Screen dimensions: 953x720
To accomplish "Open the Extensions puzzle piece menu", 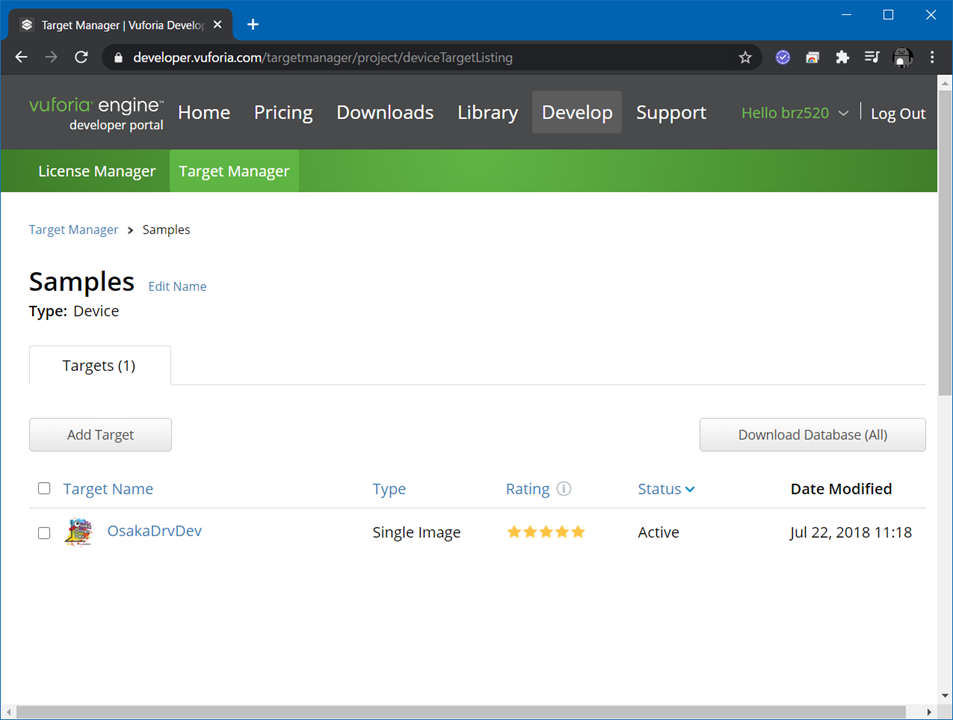I will click(x=842, y=57).
